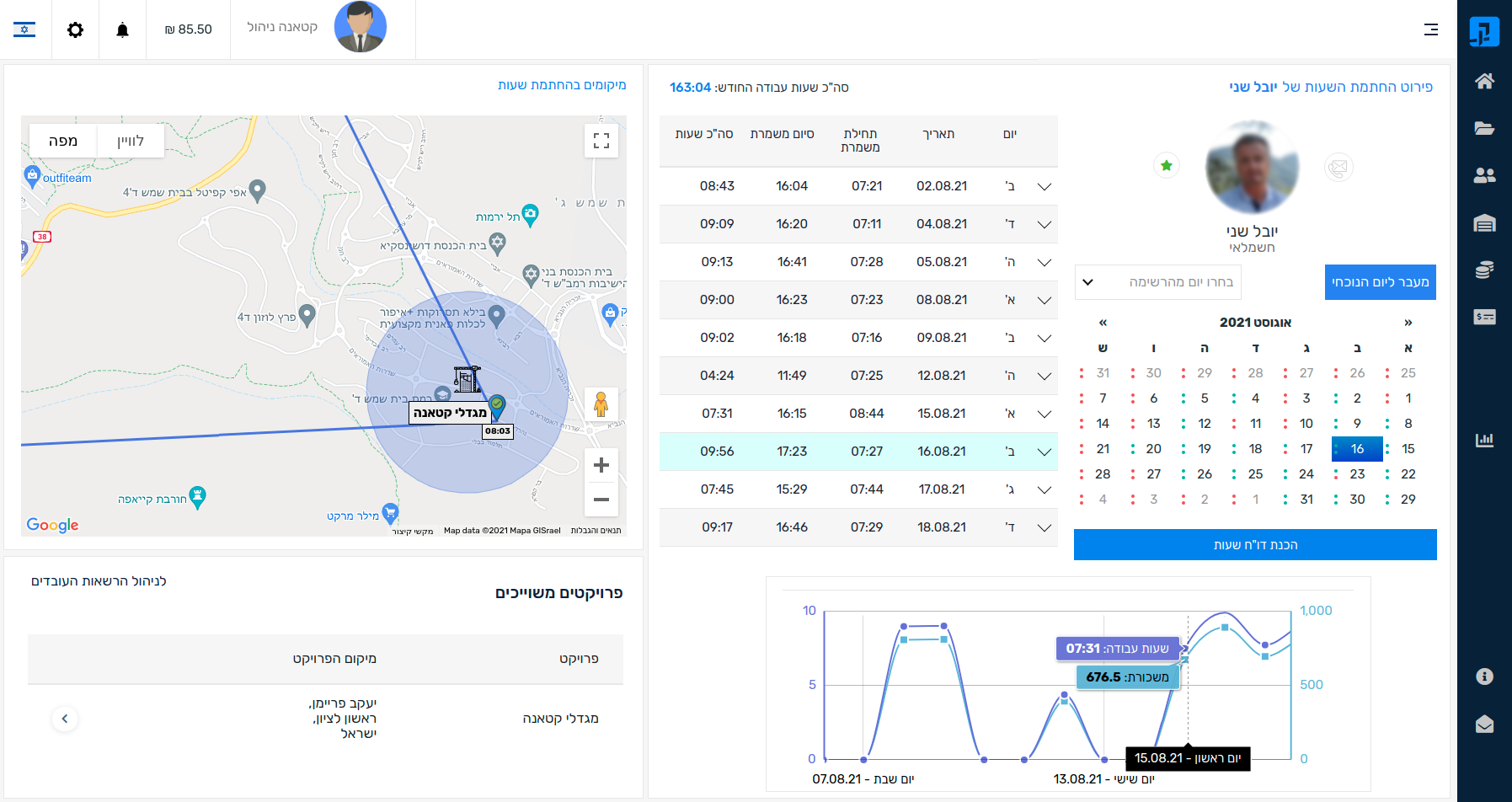Switch map to 'לוויין' satellite view

point(130,141)
